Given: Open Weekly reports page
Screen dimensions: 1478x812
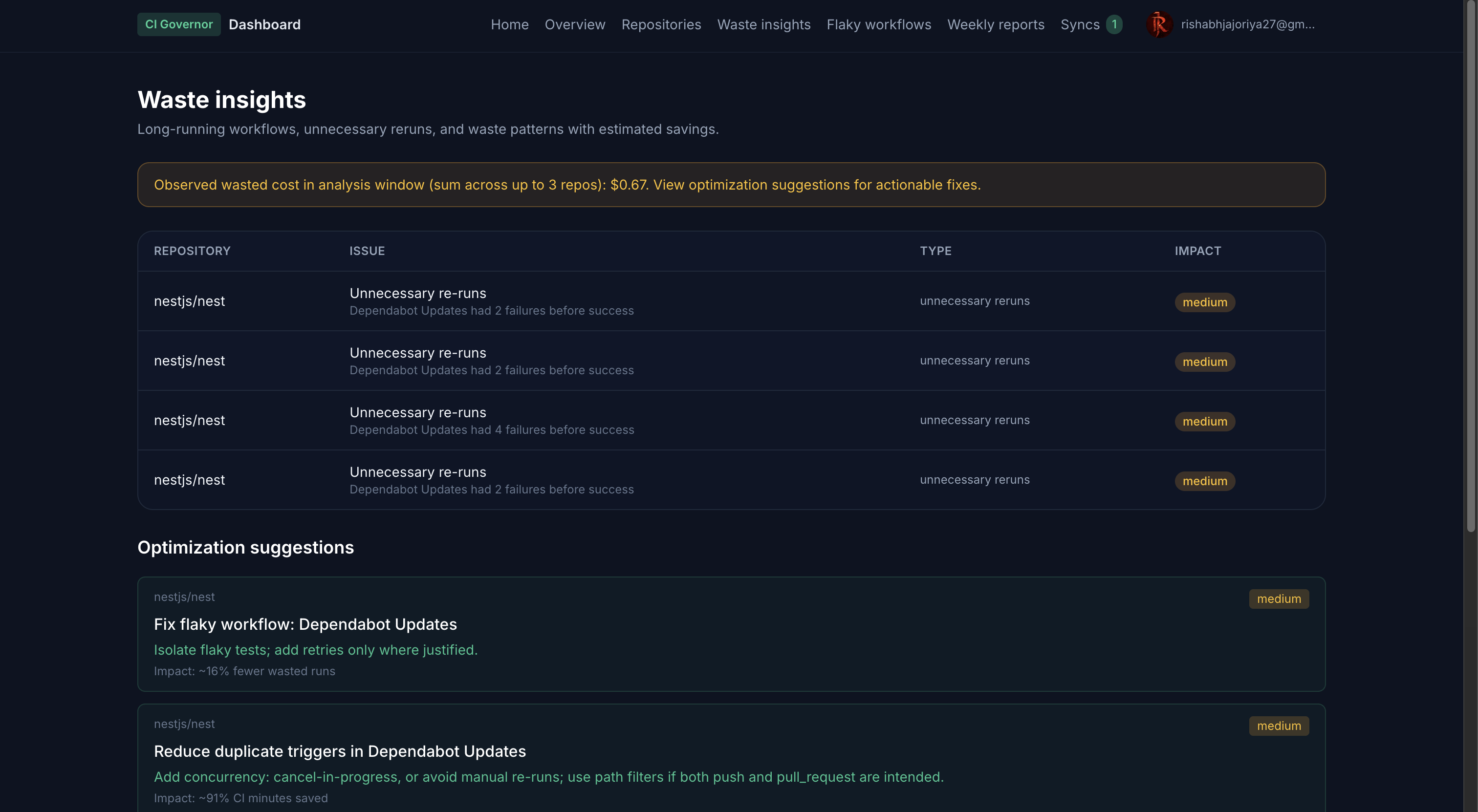Looking at the screenshot, I should coord(996,24).
